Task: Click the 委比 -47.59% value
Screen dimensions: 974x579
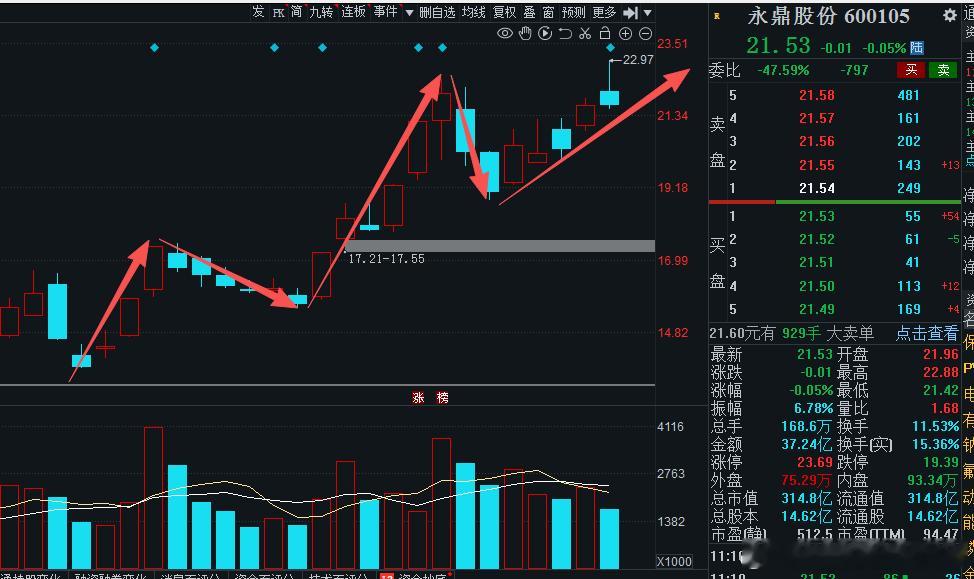Action: [783, 70]
